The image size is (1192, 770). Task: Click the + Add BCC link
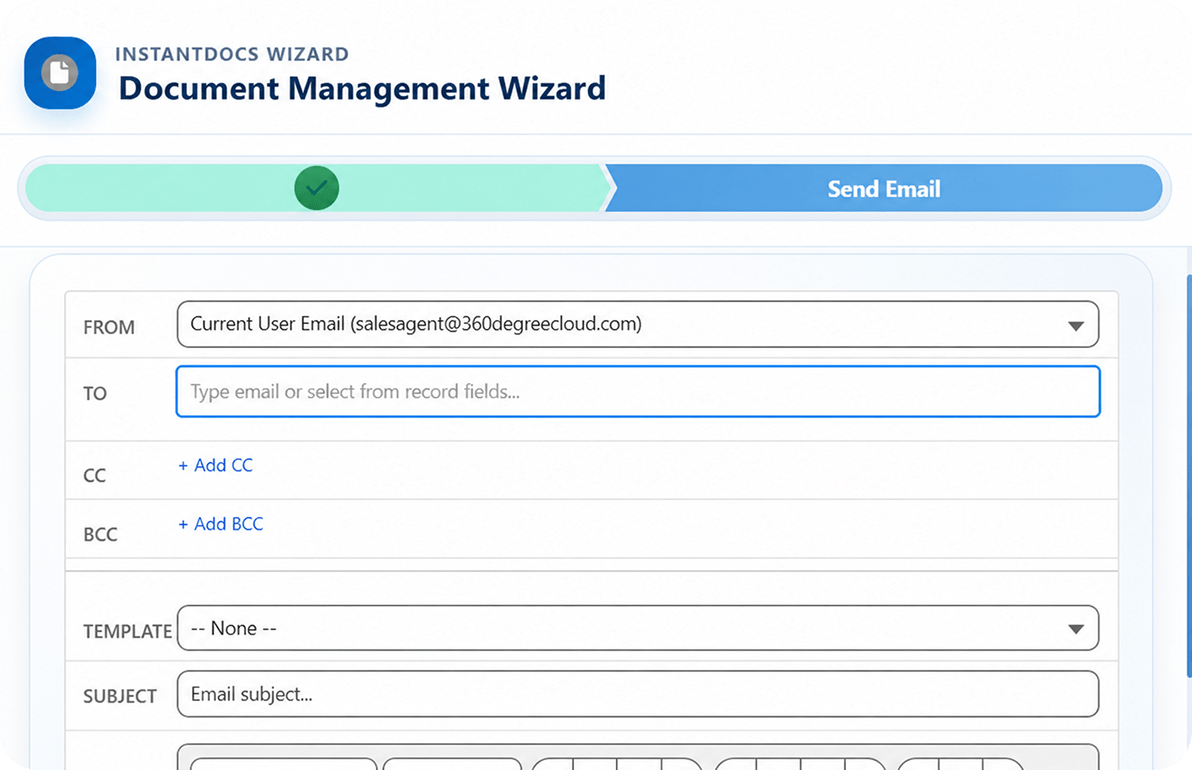tap(220, 524)
